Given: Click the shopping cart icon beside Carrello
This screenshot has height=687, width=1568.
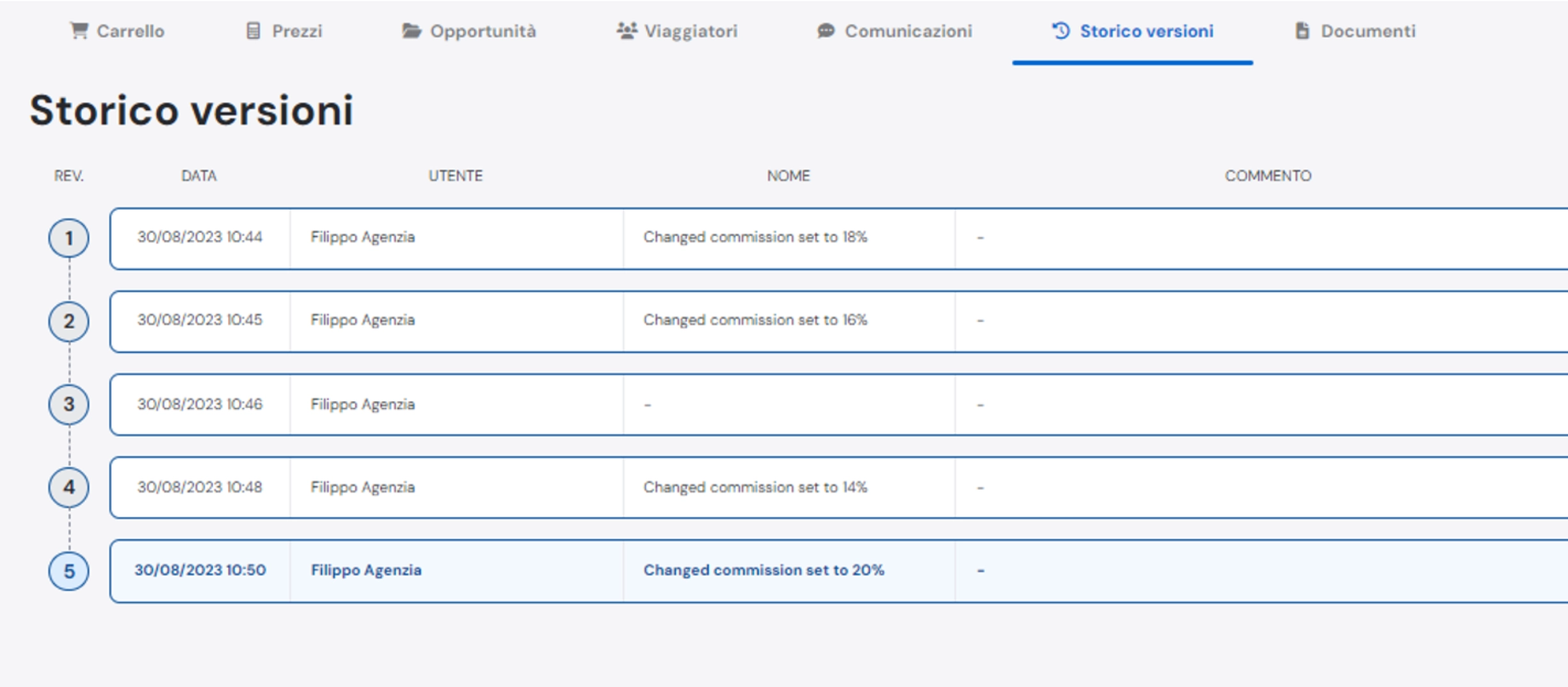Looking at the screenshot, I should click(79, 31).
